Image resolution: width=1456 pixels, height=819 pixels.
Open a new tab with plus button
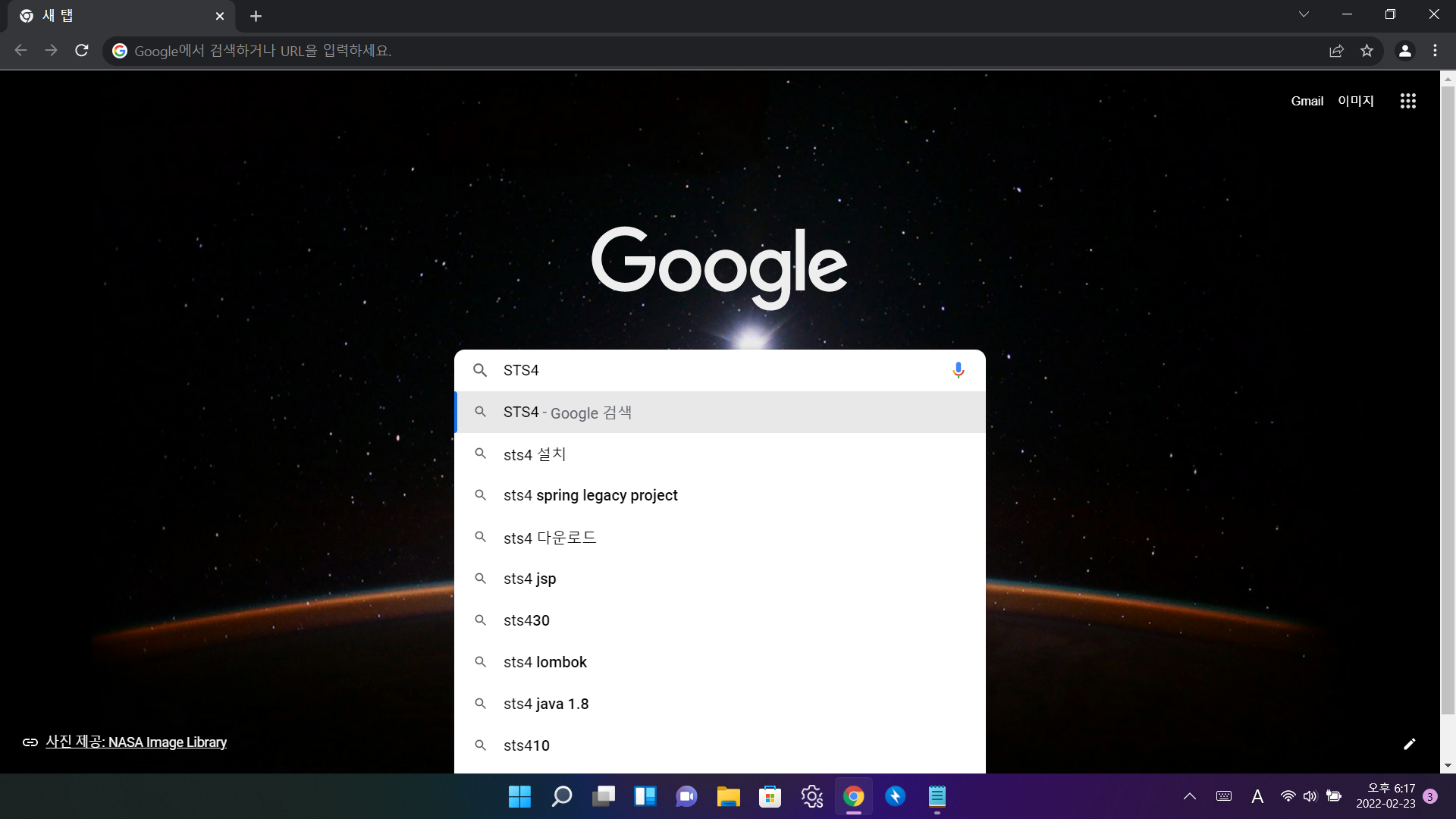point(256,16)
